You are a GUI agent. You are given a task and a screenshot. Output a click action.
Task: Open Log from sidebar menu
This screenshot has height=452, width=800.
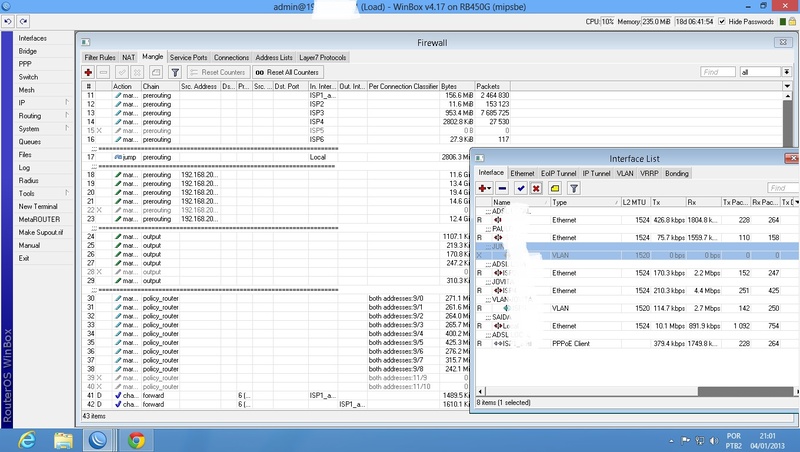click(24, 167)
